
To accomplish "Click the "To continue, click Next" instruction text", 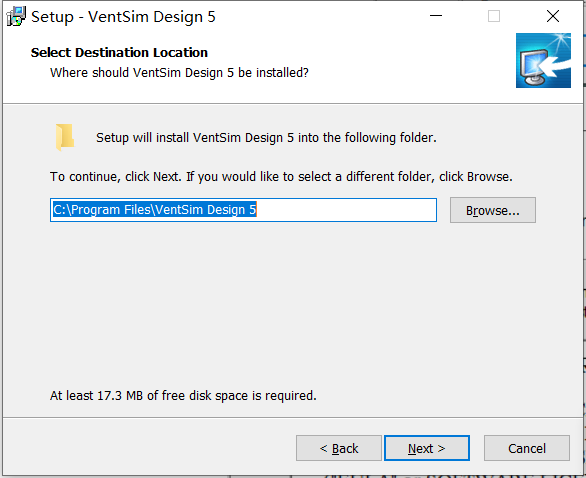I will 281,176.
